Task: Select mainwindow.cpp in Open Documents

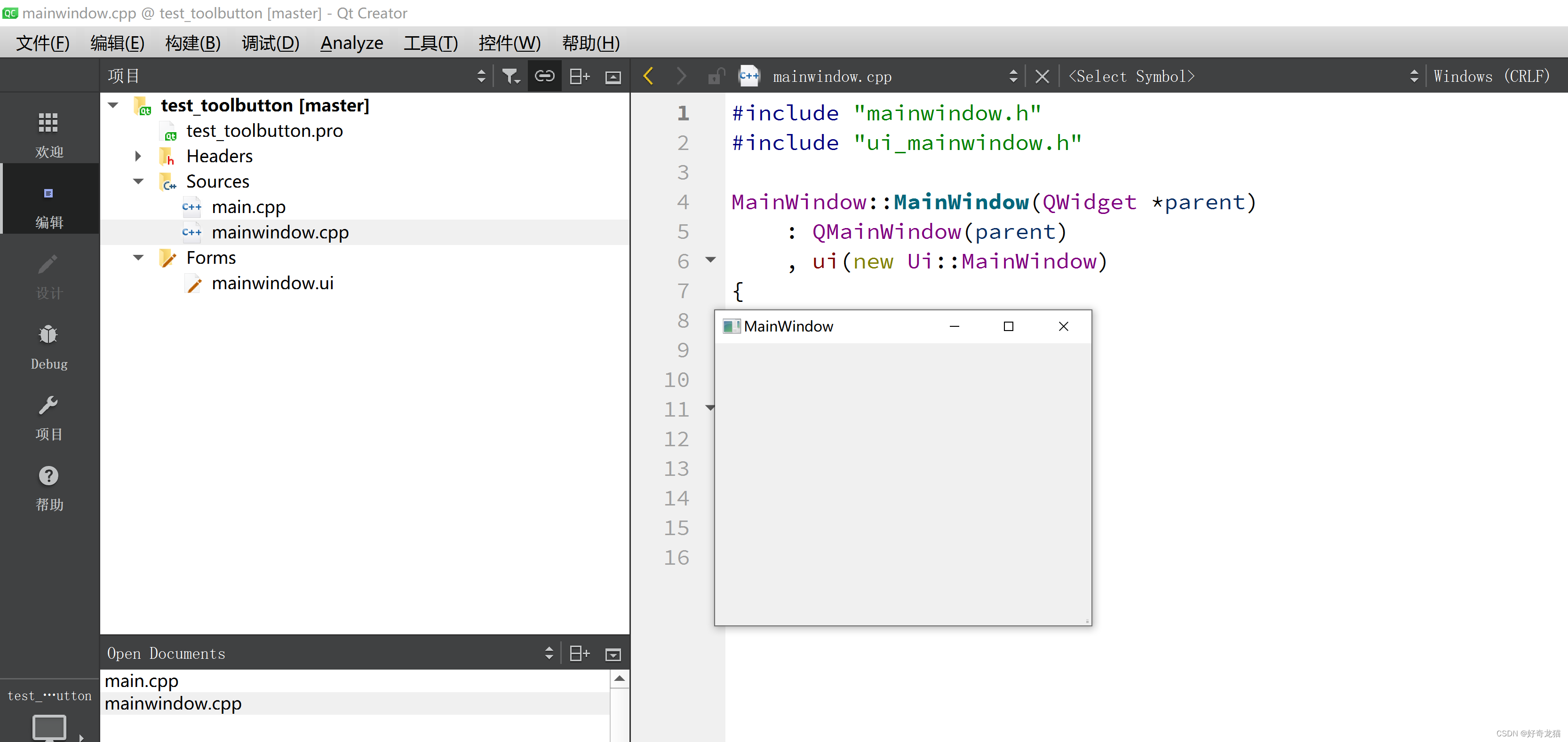Action: [x=355, y=703]
